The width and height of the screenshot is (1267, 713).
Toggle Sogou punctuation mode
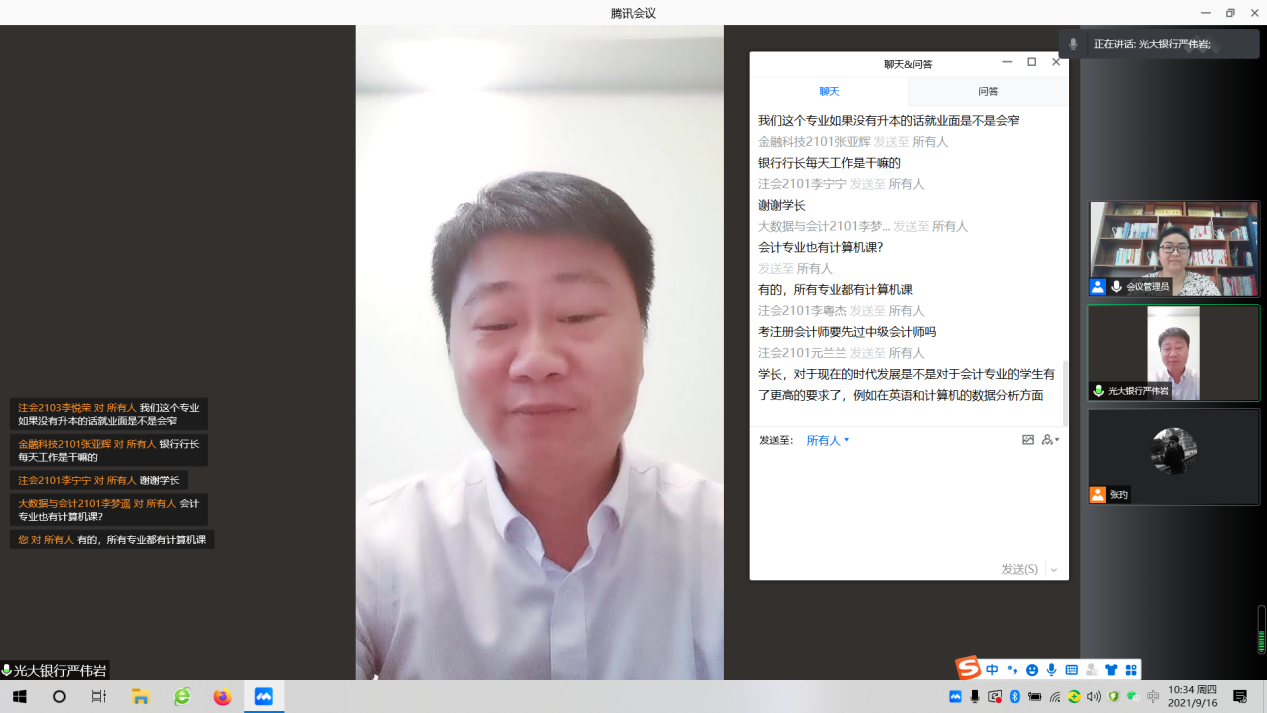coord(1012,670)
